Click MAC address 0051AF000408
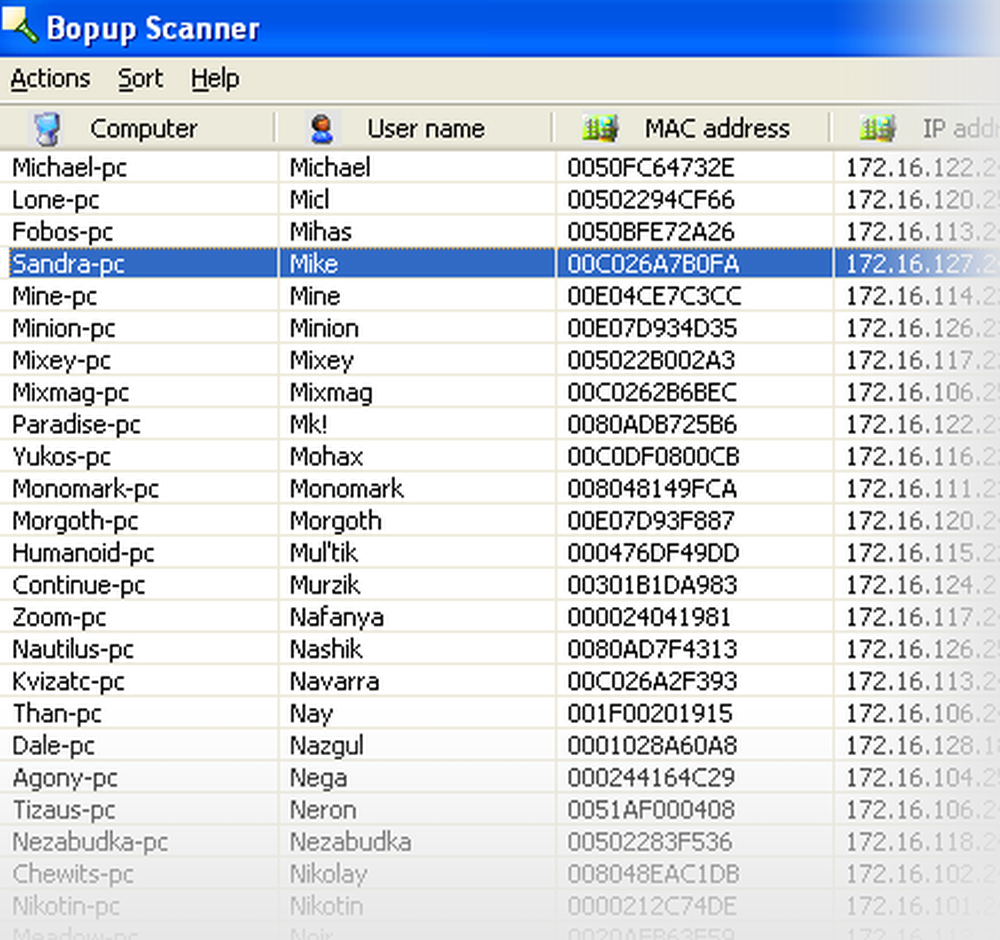Viewport: 1000px width, 940px height. tap(651, 811)
